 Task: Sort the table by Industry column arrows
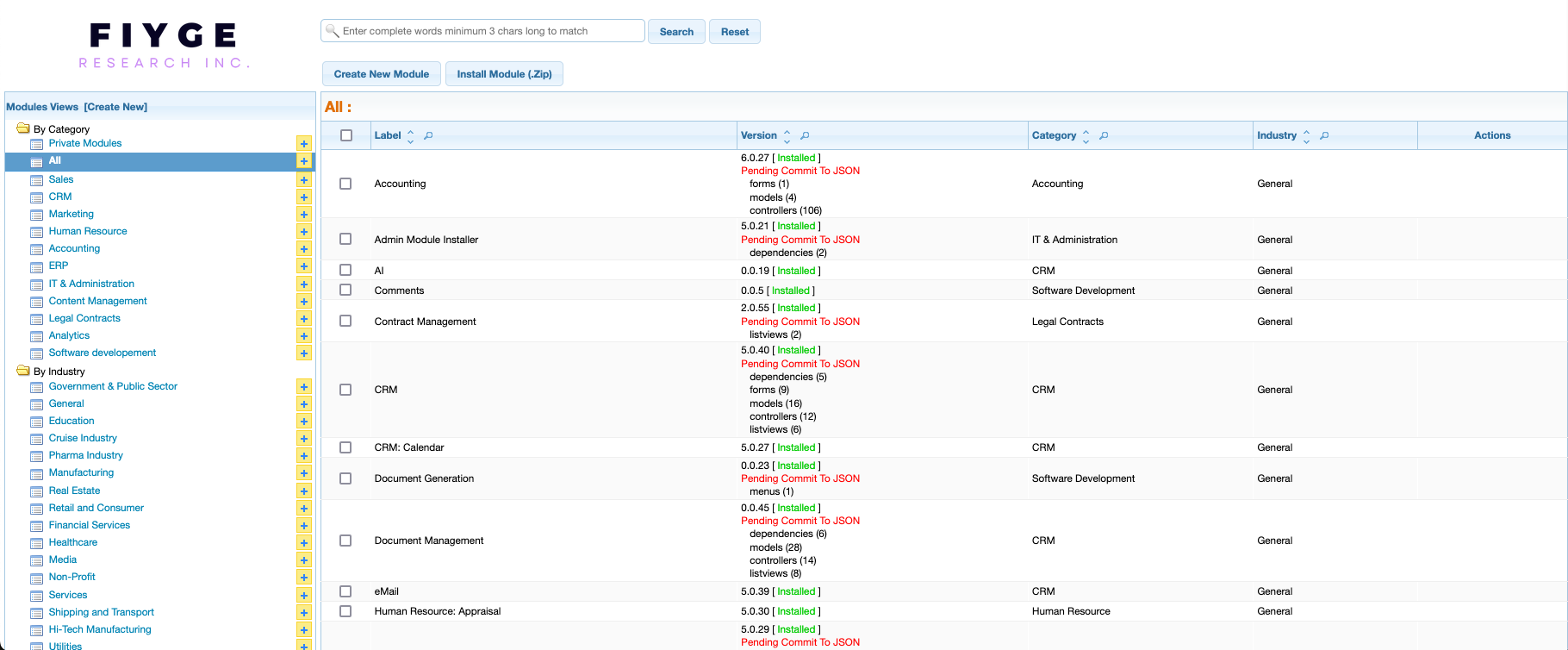click(x=1306, y=136)
